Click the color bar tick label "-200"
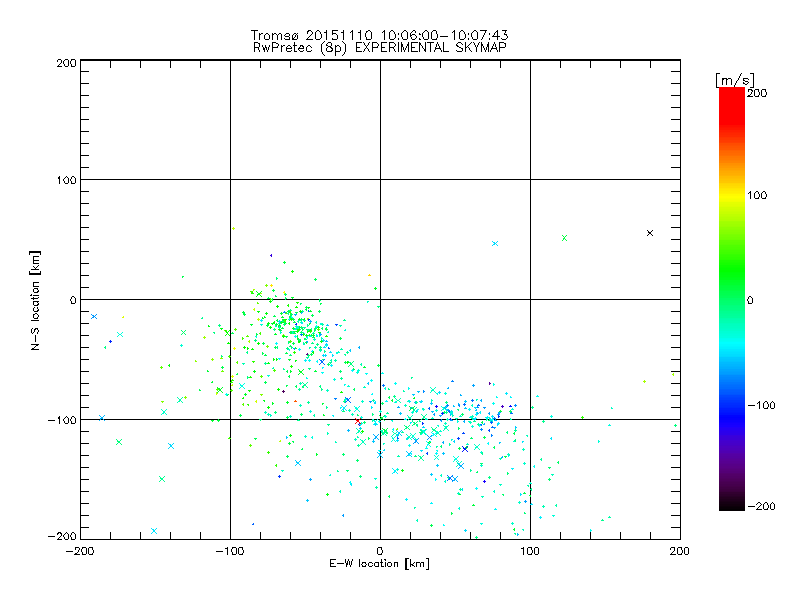This screenshot has height=600, width=800. (761, 506)
